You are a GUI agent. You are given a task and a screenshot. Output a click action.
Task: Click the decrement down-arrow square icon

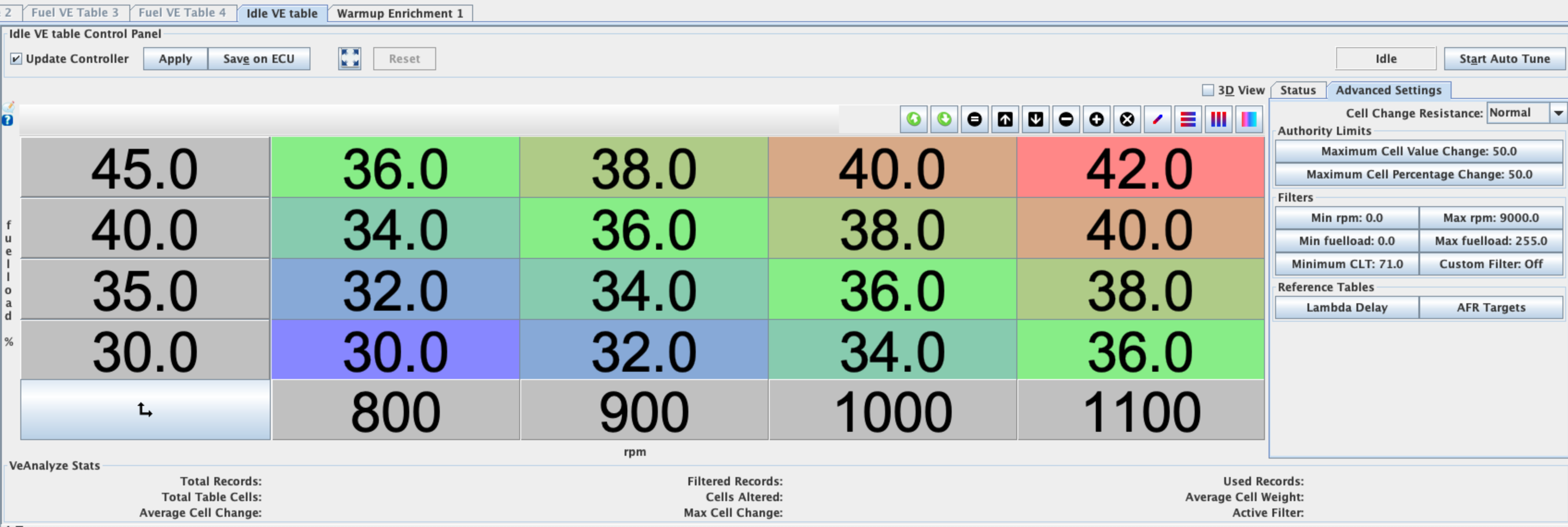coord(1035,119)
